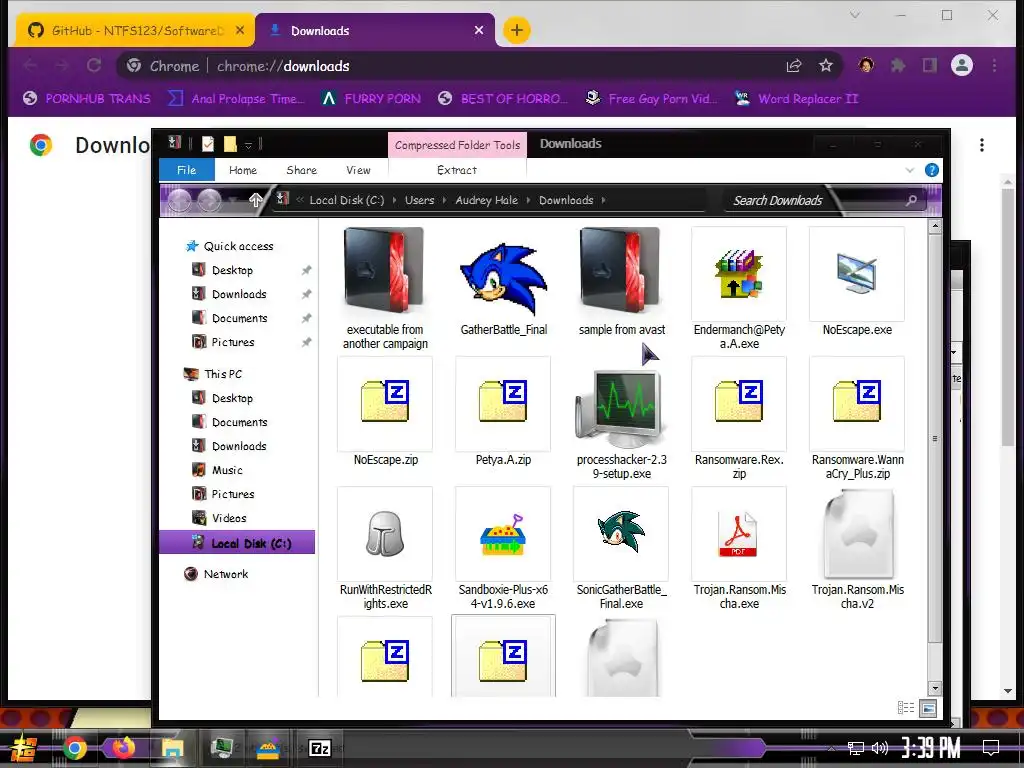Viewport: 1024px width, 768px height.
Task: Select RunWithRestrictedRights.exe helmet icon
Action: 385,534
